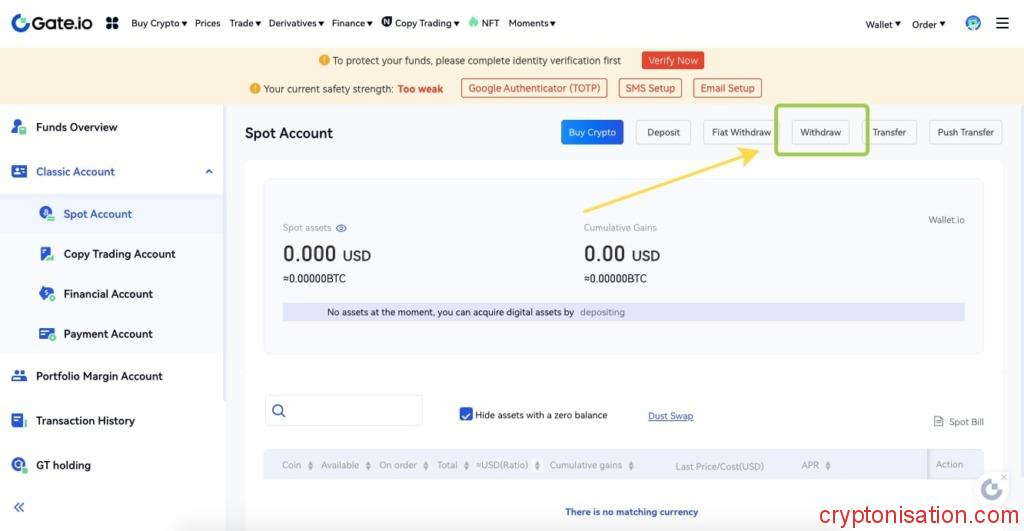Open the apps grid icon

point(112,23)
